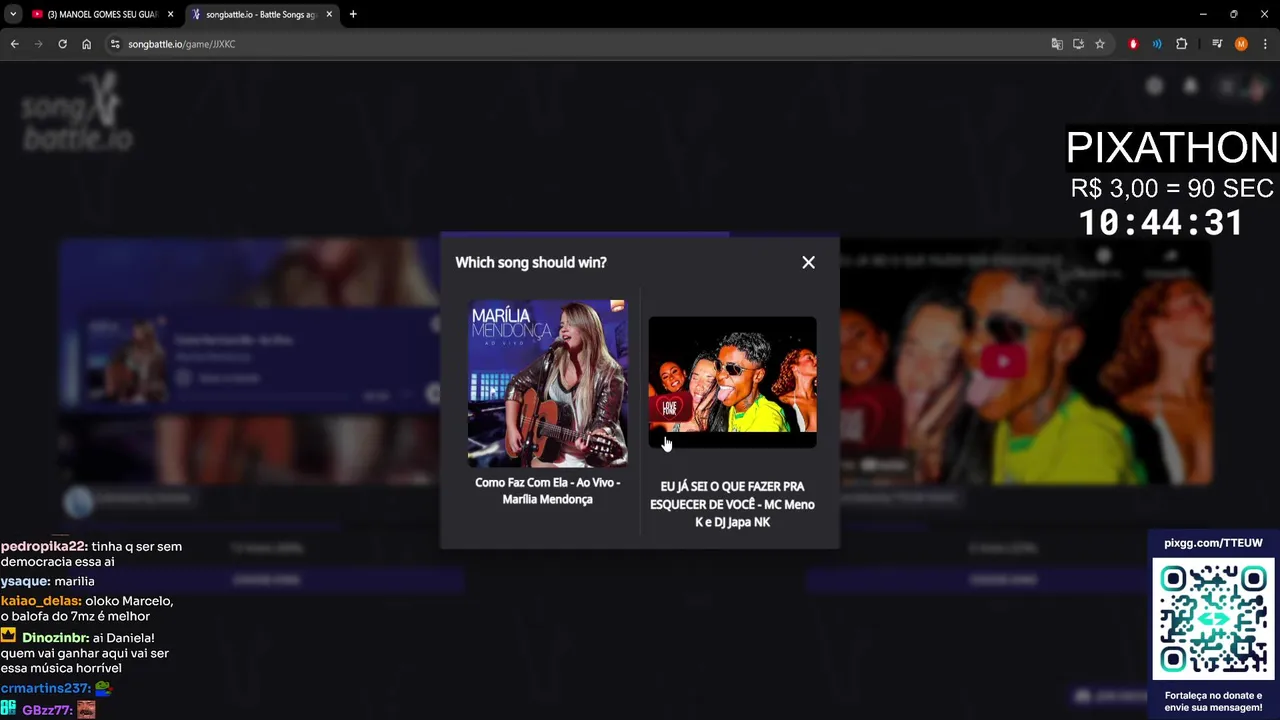Open the media controls music-note icon
Viewport: 1280px width, 720px height.
1217,44
